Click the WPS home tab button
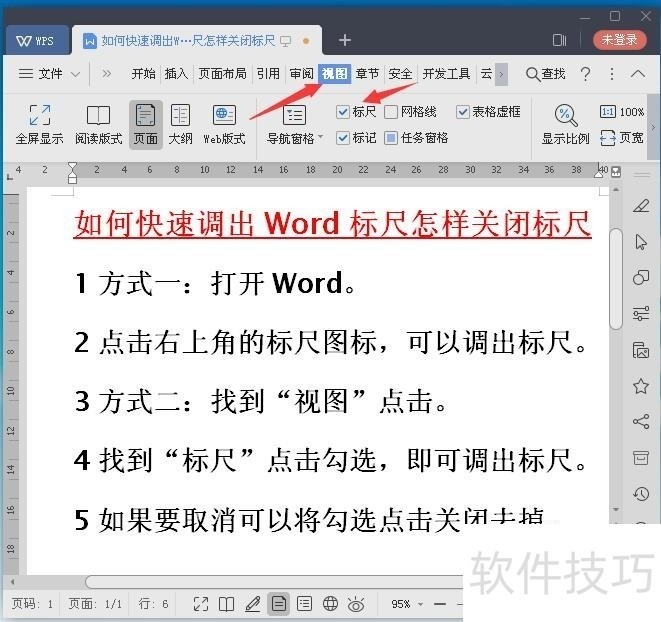 (36, 40)
